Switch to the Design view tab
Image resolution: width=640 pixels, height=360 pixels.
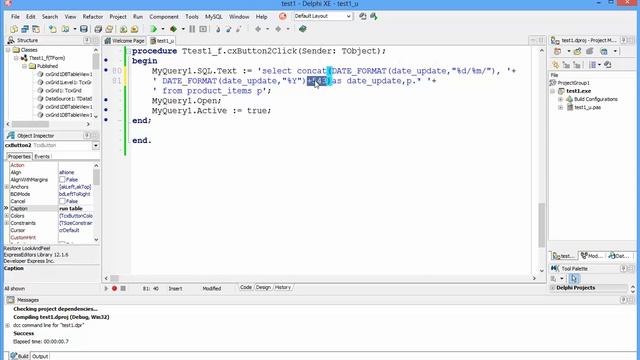click(263, 287)
